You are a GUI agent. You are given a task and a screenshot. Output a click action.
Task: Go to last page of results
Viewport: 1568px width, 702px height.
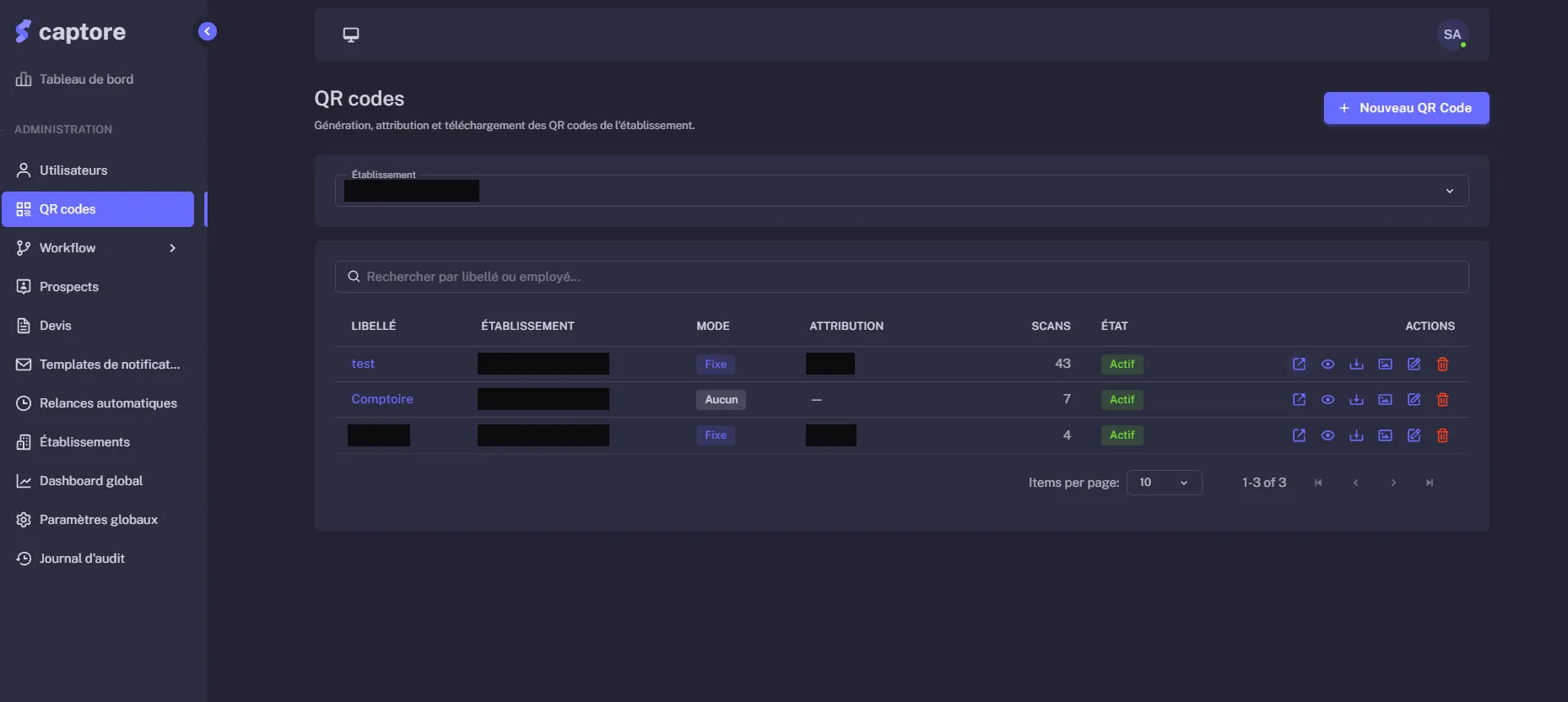1430,483
